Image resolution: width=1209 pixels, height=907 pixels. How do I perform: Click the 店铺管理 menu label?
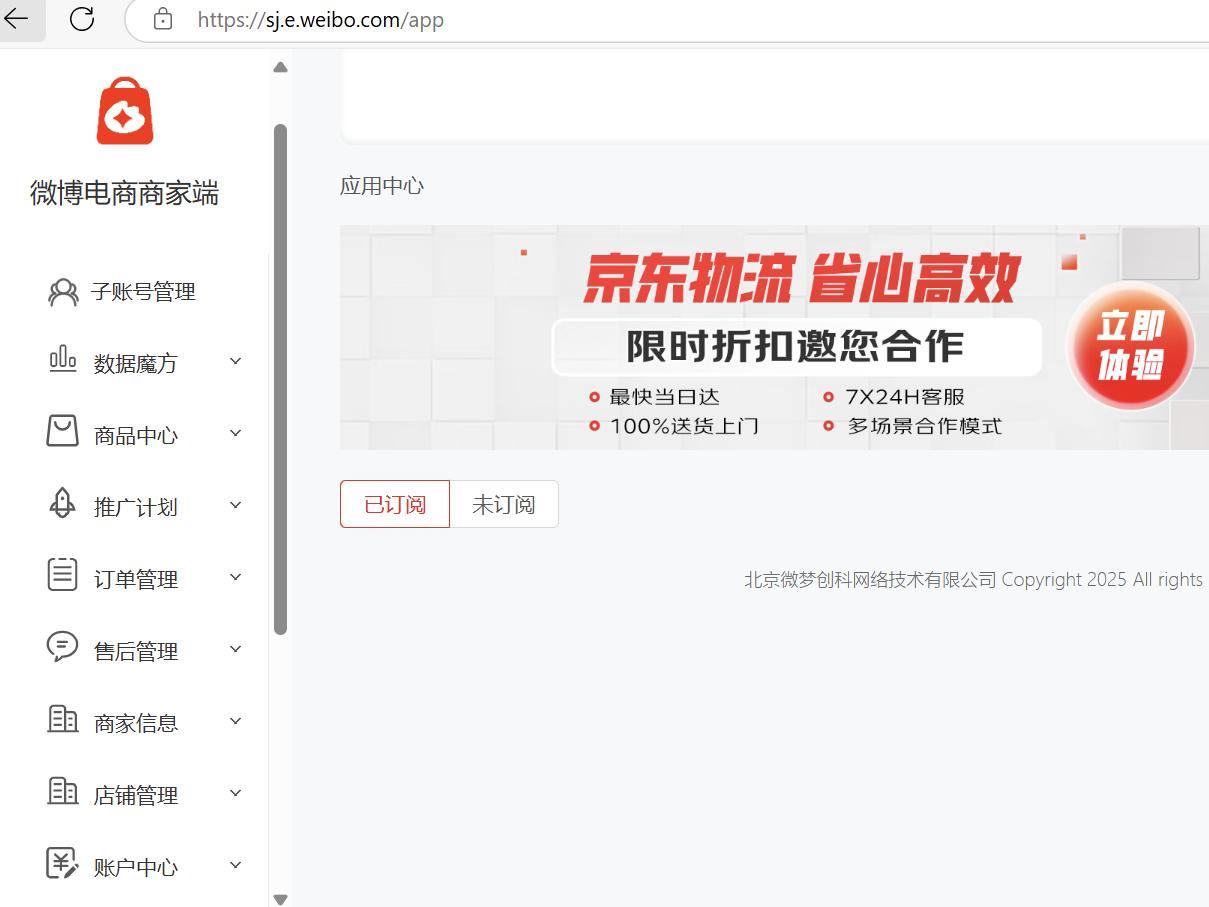pyautogui.click(x=136, y=795)
